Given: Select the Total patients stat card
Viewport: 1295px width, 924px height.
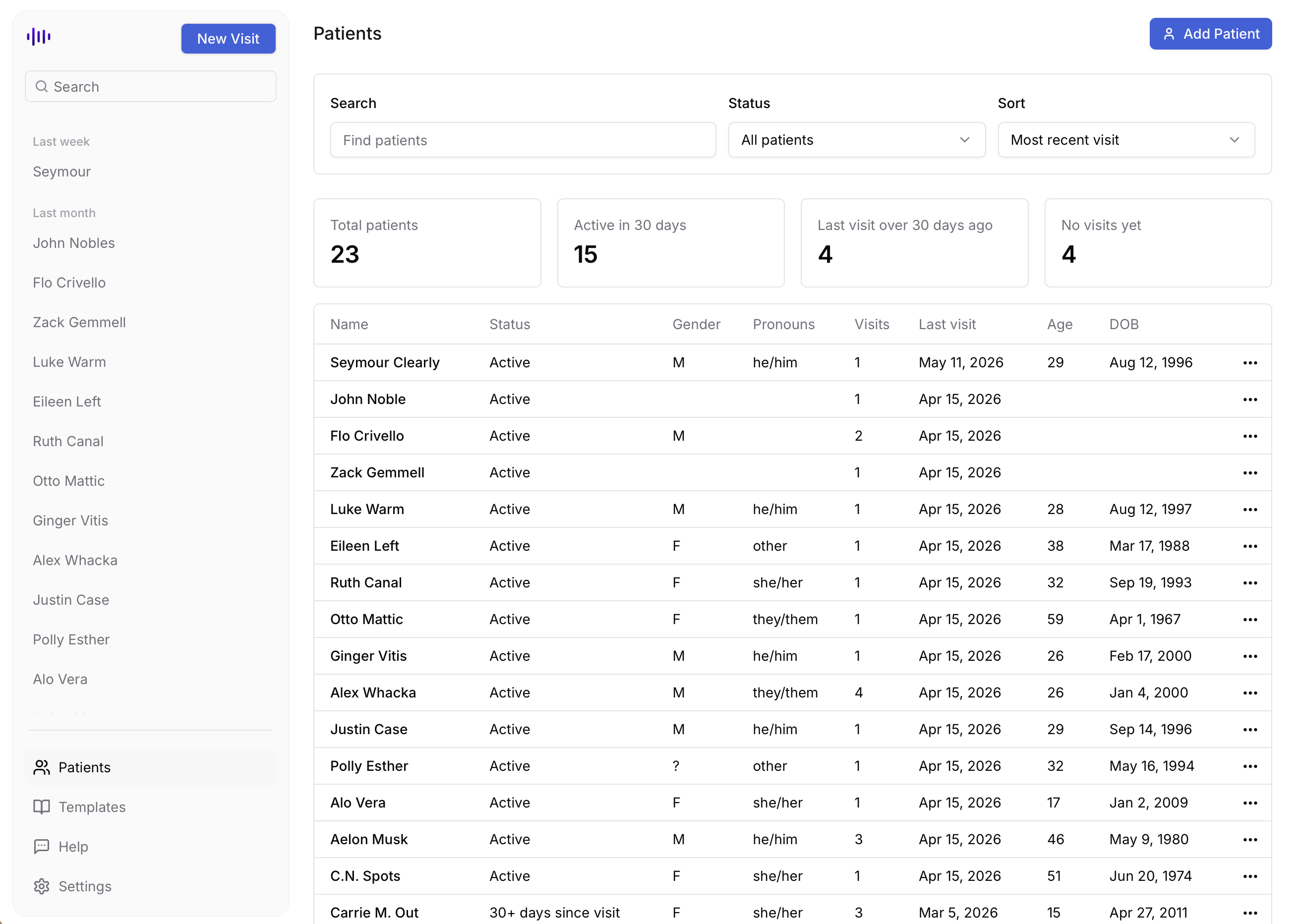Looking at the screenshot, I should pos(427,243).
